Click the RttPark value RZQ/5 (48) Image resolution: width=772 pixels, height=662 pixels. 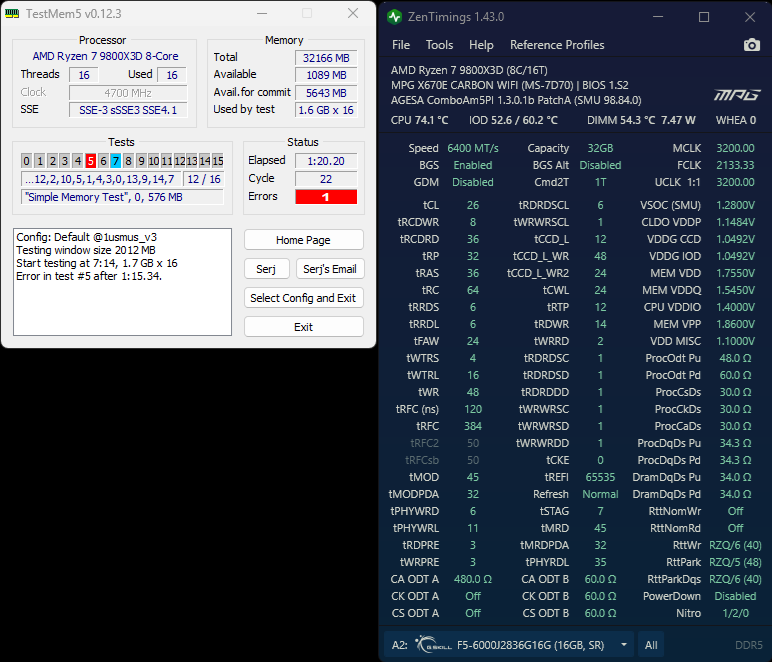tap(735, 562)
